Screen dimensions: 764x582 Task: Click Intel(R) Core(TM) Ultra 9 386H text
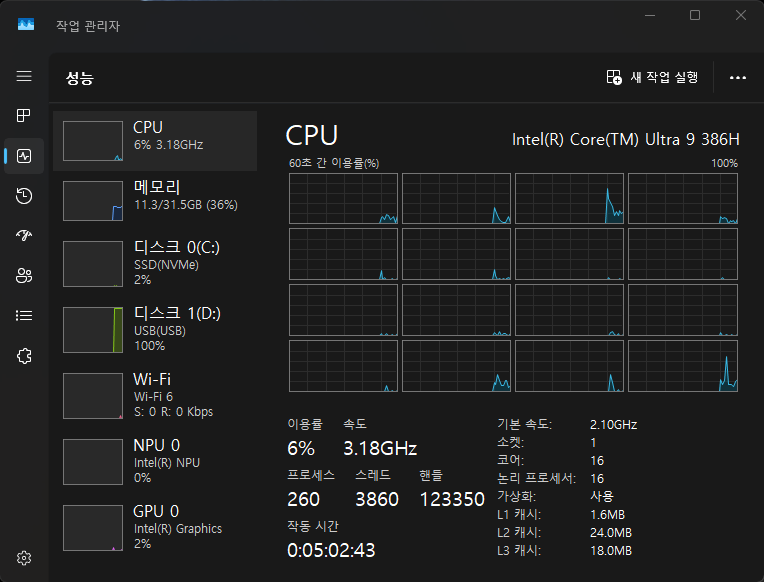pyautogui.click(x=626, y=140)
